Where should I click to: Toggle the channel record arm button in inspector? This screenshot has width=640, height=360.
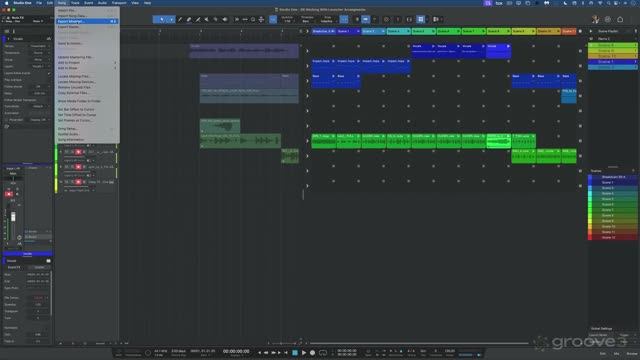coord(9,194)
